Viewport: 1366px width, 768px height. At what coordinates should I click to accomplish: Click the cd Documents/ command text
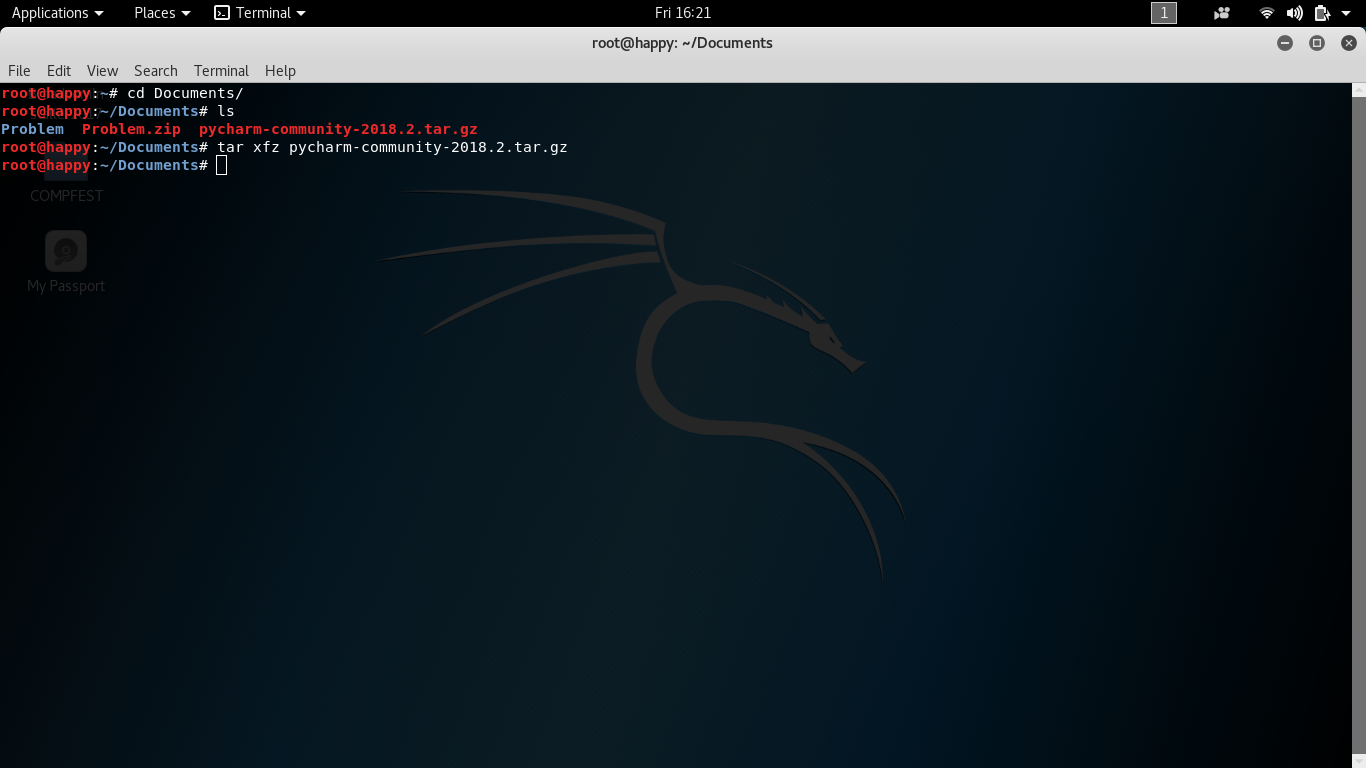click(185, 93)
